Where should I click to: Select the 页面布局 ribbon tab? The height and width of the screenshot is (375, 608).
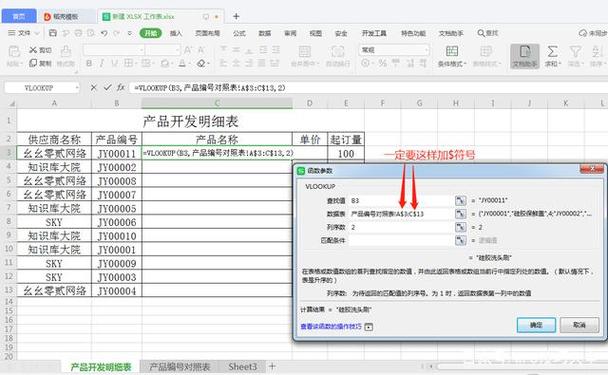[207, 33]
